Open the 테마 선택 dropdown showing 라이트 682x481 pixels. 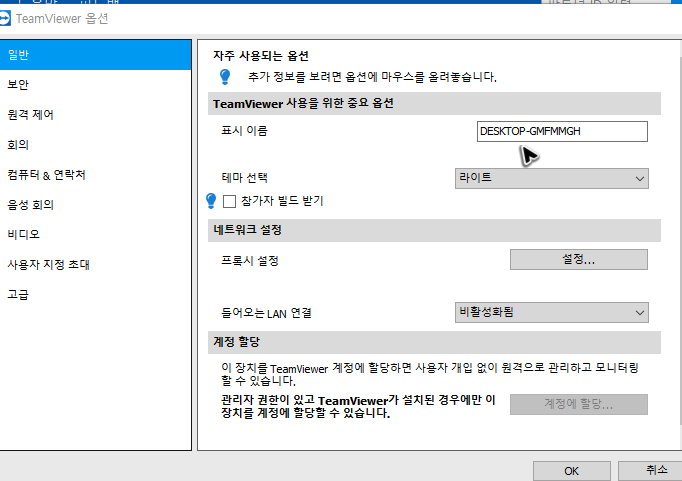click(x=552, y=178)
